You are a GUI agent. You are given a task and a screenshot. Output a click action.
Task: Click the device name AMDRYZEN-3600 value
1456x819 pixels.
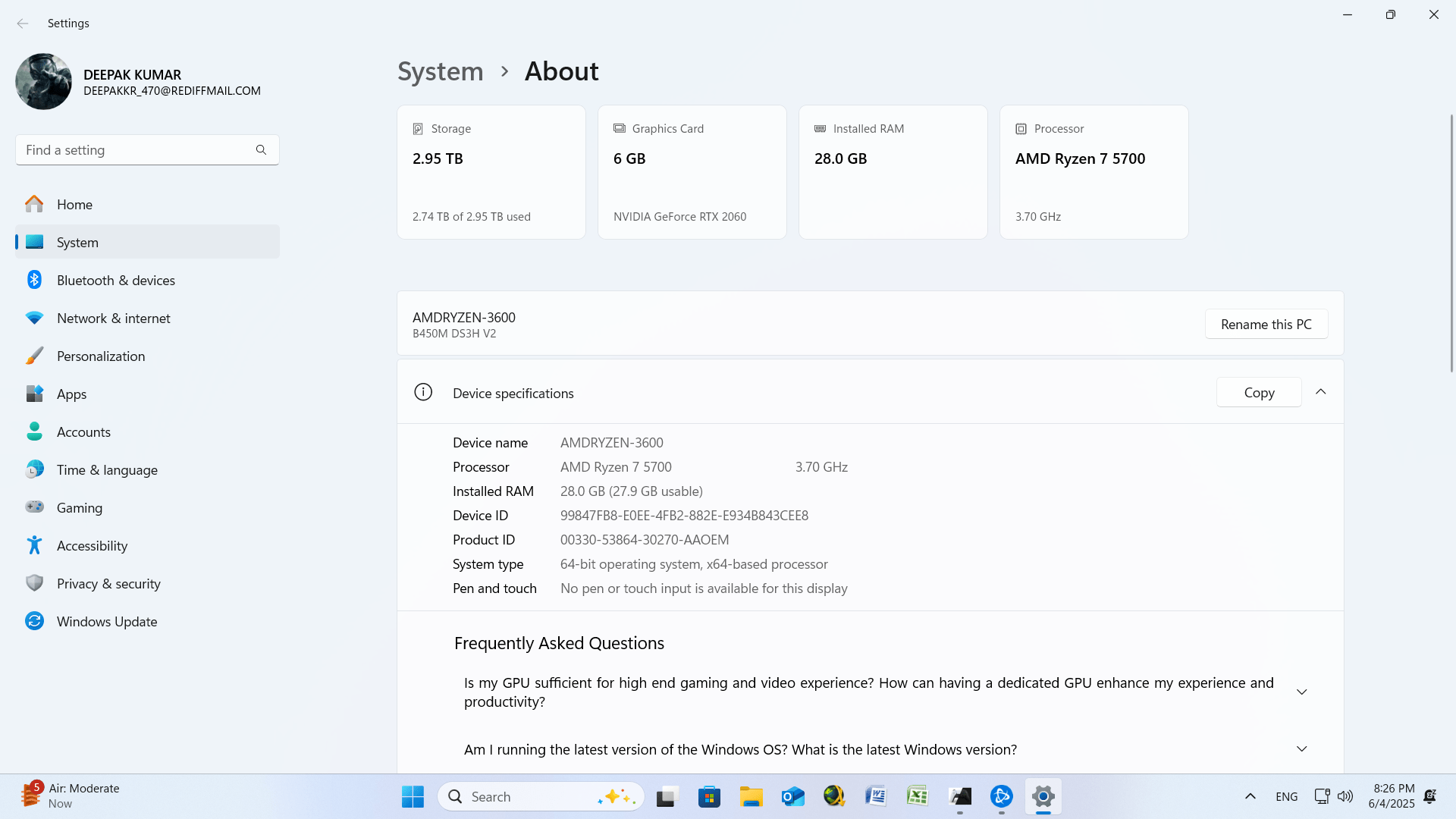(x=612, y=443)
